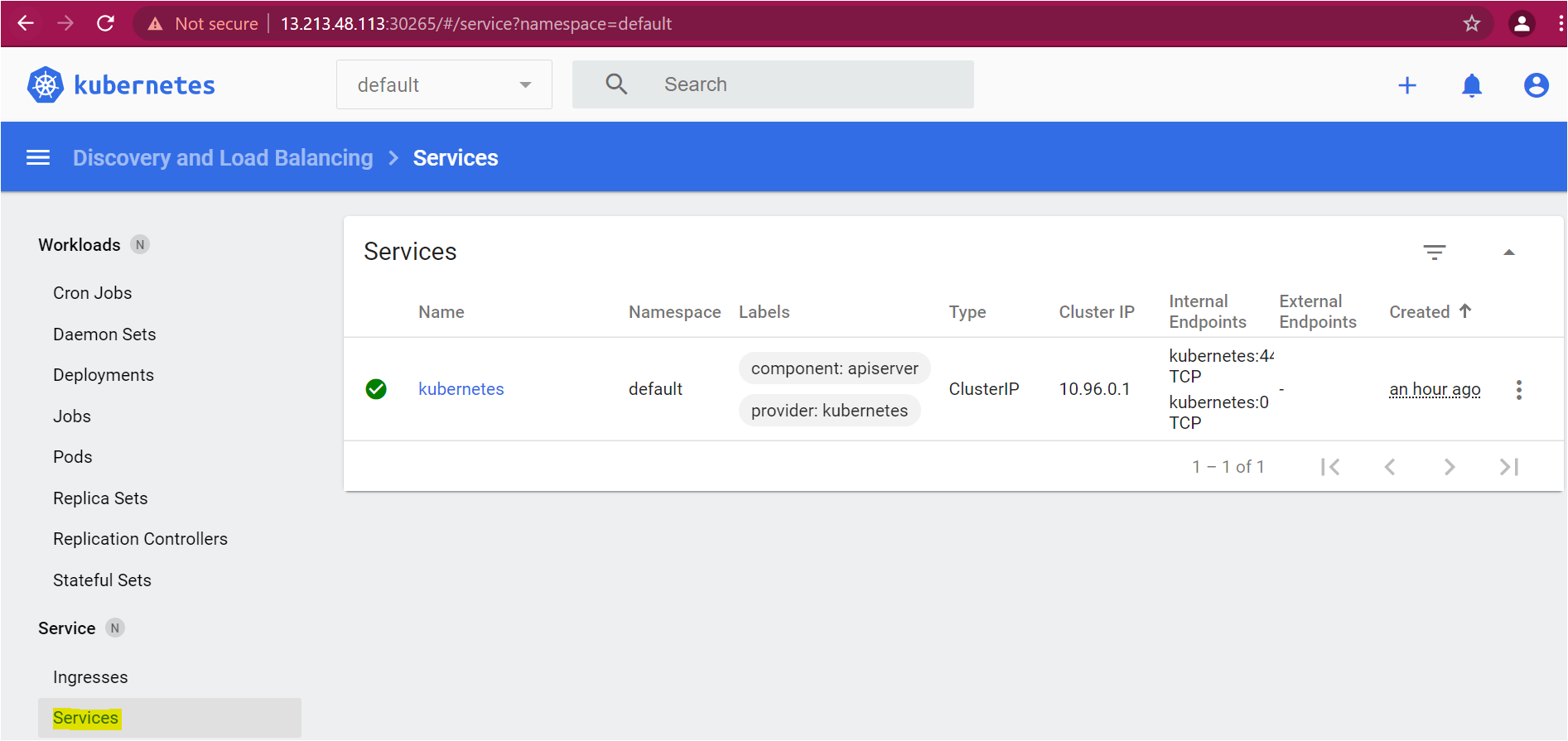1568x741 pixels.
Task: Select Pods in the sidebar
Action: point(73,457)
